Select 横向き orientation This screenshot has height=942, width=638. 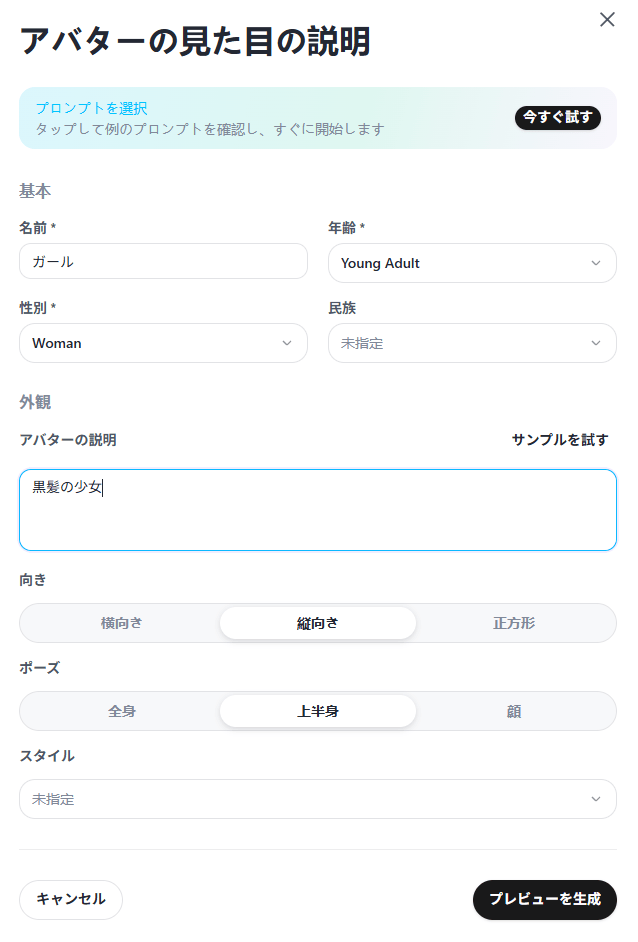pyautogui.click(x=122, y=623)
